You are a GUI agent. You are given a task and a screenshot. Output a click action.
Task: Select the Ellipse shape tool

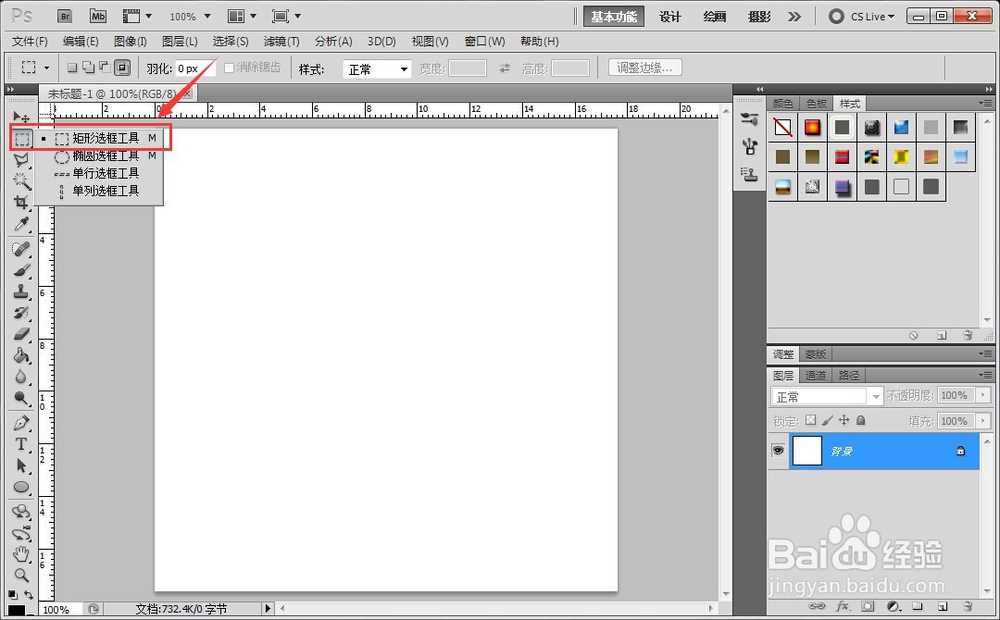(21, 487)
